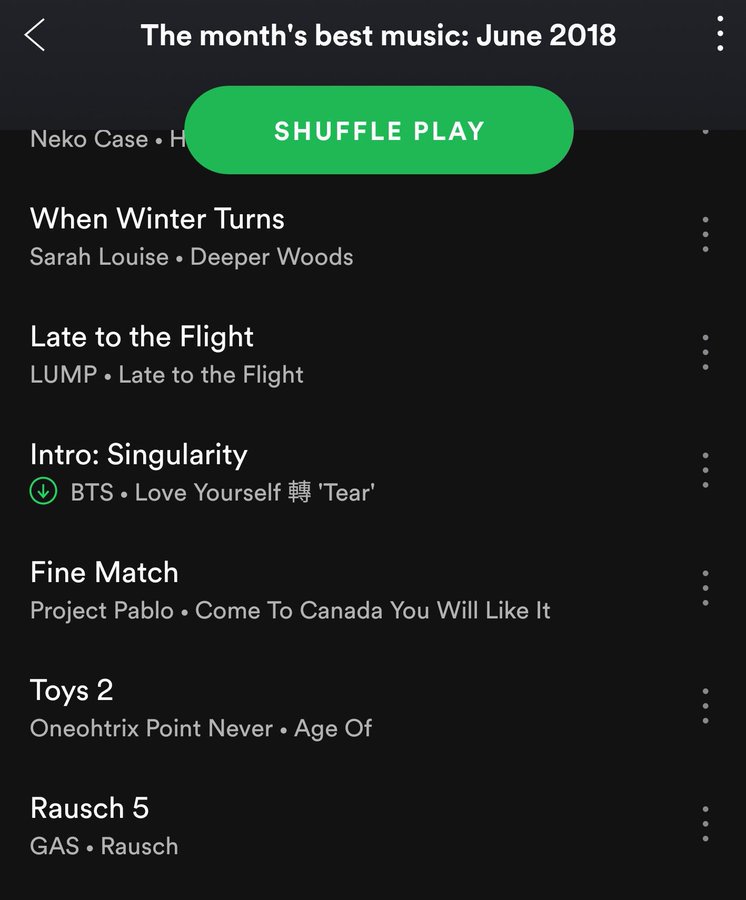The width and height of the screenshot is (746, 900).
Task: Start Shuffle Play
Action: 379,130
